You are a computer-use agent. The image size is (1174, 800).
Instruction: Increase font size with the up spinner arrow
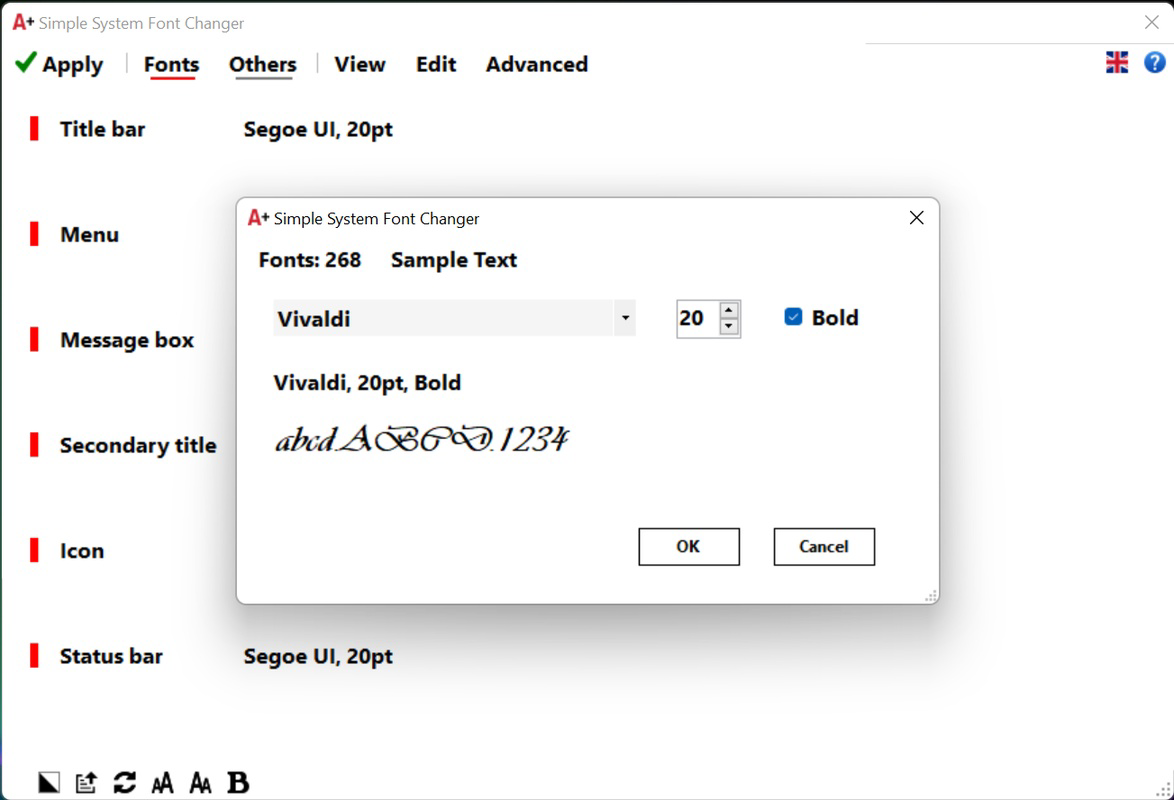729,309
